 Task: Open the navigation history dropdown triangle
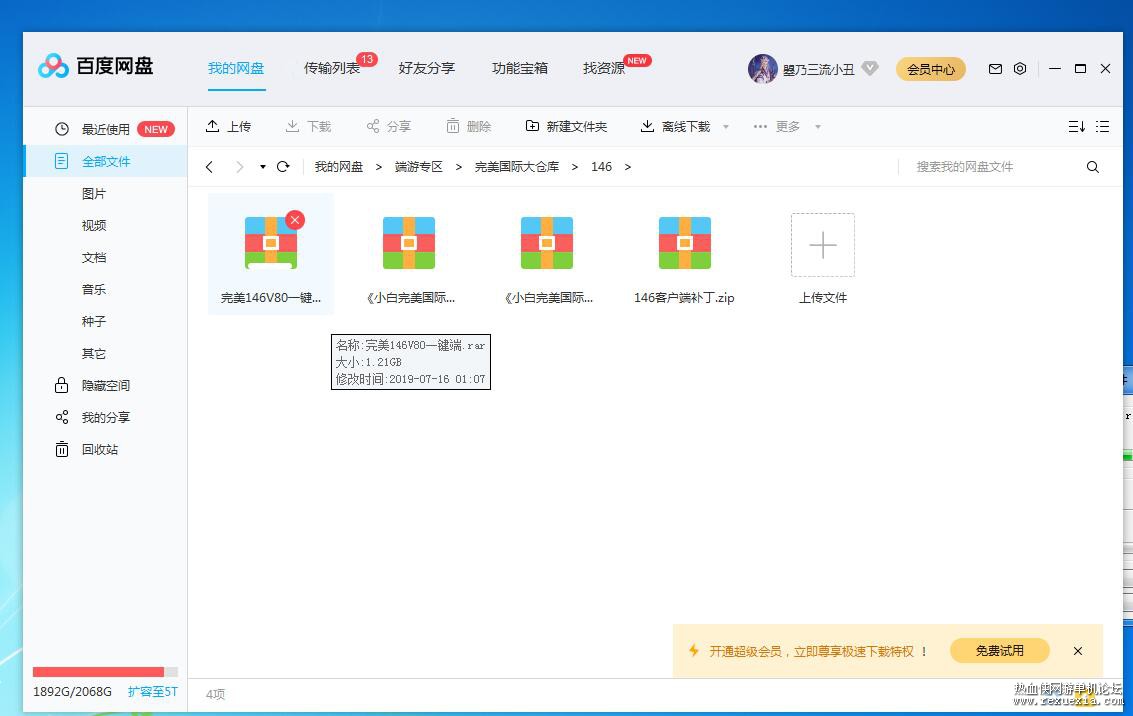pos(262,167)
